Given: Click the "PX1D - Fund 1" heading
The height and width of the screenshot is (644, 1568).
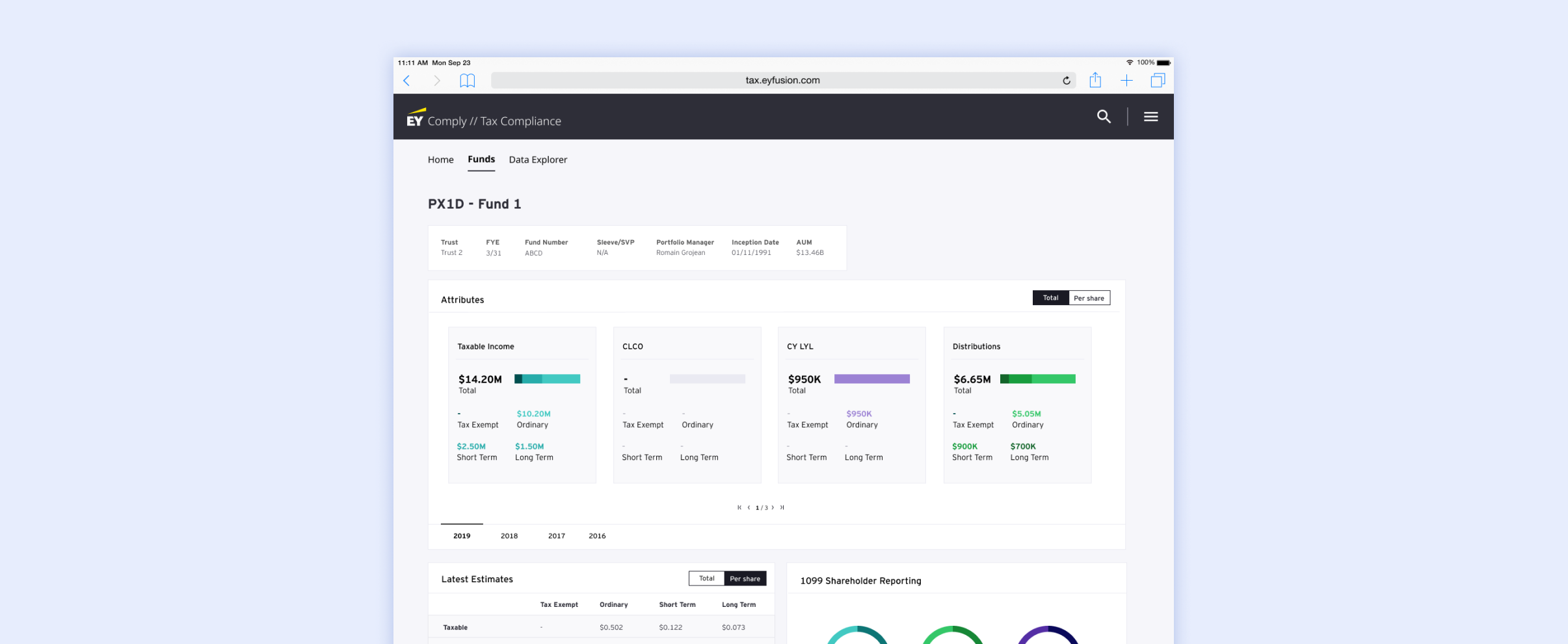Looking at the screenshot, I should 475,204.
